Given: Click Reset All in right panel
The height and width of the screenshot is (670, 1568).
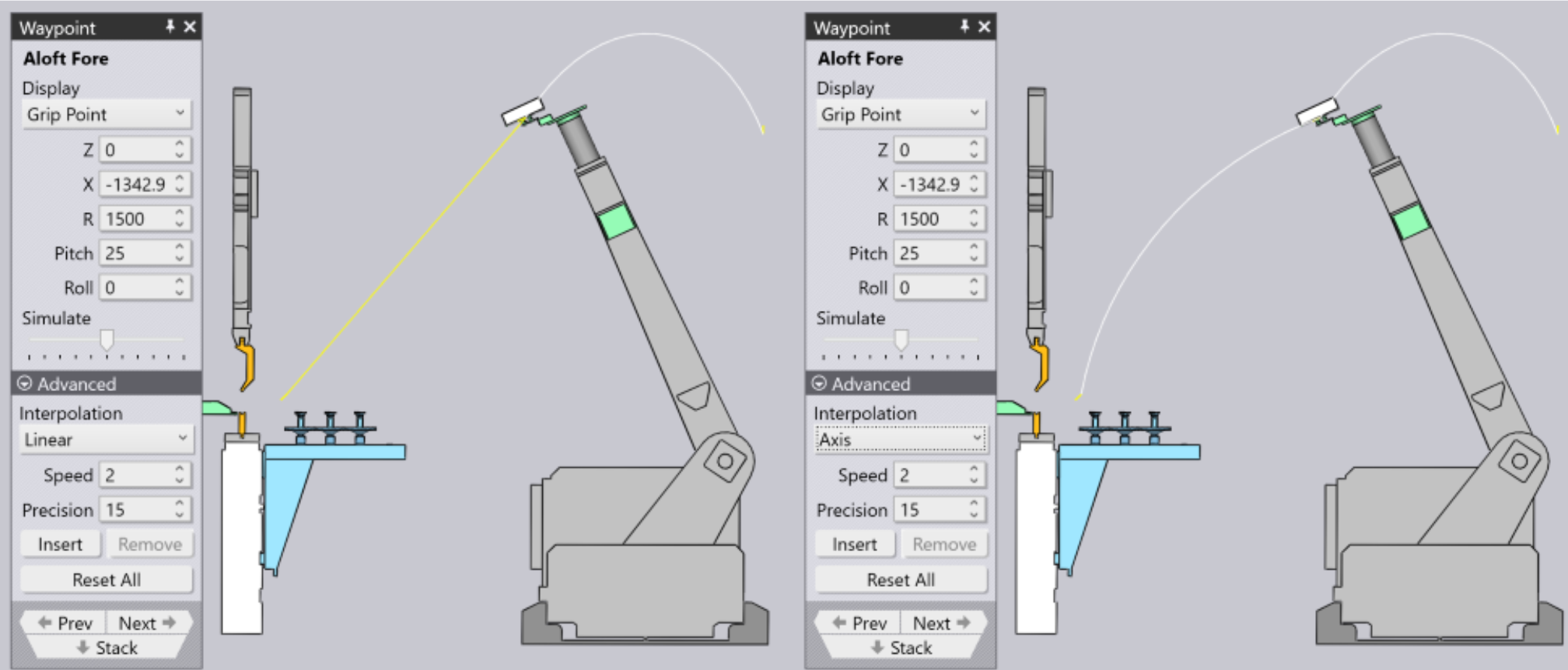Looking at the screenshot, I should (x=901, y=580).
